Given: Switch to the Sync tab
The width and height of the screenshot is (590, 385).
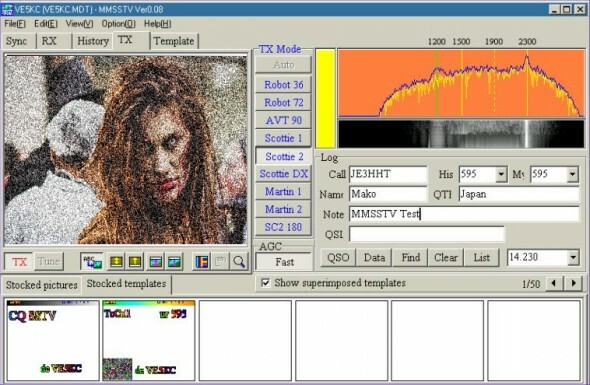Looking at the screenshot, I should (x=17, y=41).
